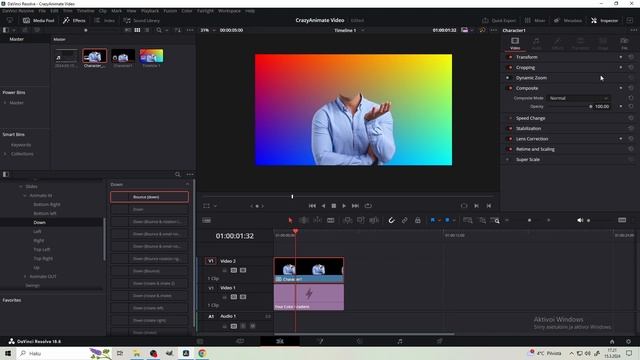The width and height of the screenshot is (640, 360).
Task: Expand the Retime and Scaling section
Action: pyautogui.click(x=535, y=149)
